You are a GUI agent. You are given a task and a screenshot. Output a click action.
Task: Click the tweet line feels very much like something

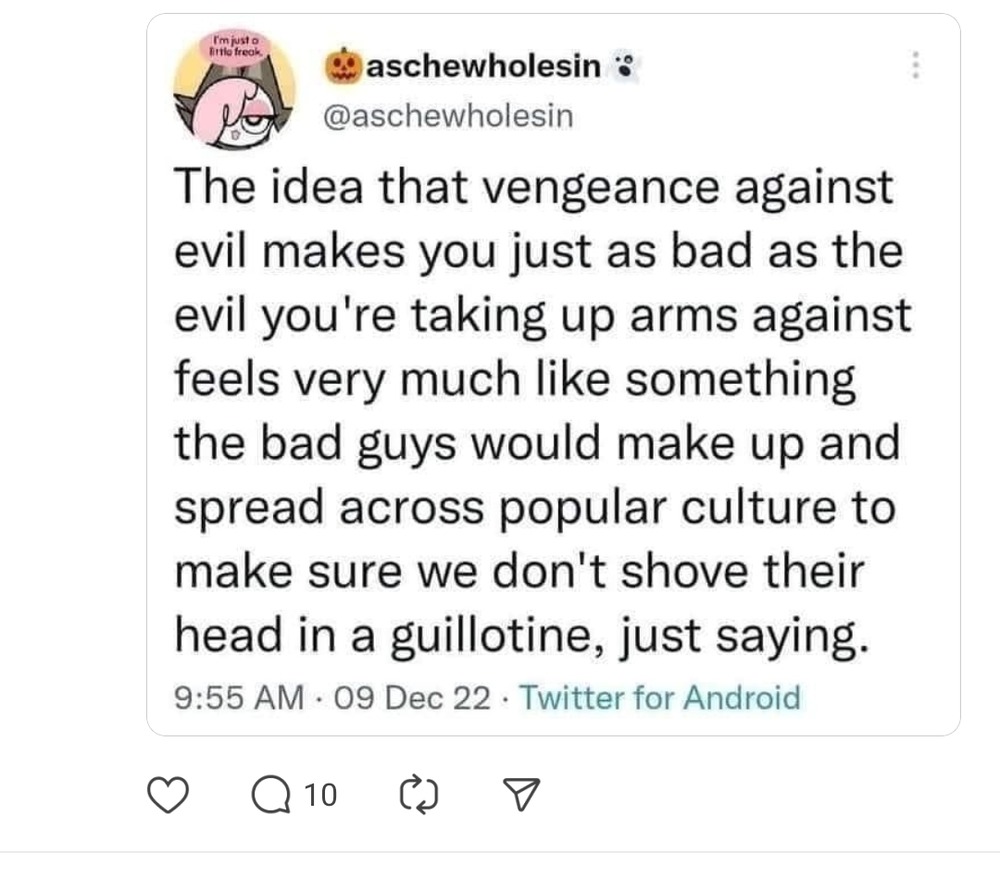[x=515, y=380]
